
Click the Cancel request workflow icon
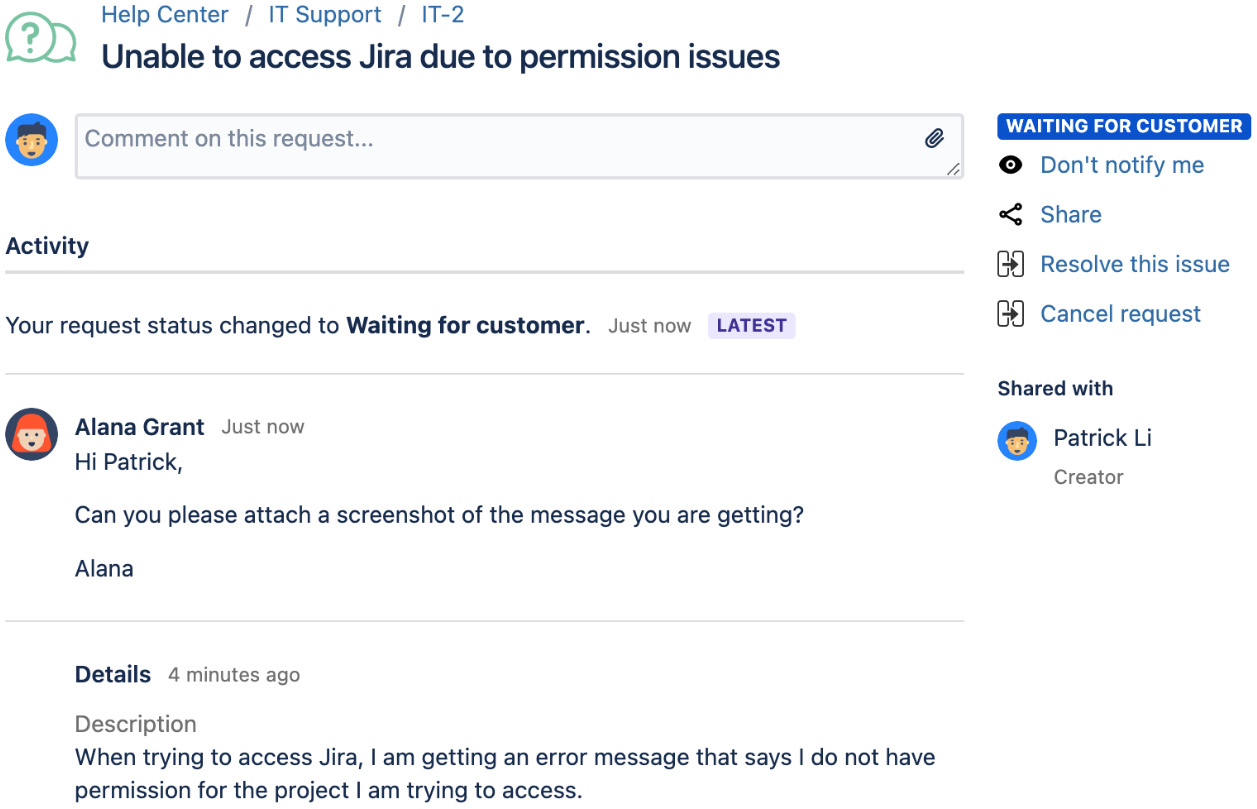[1011, 313]
